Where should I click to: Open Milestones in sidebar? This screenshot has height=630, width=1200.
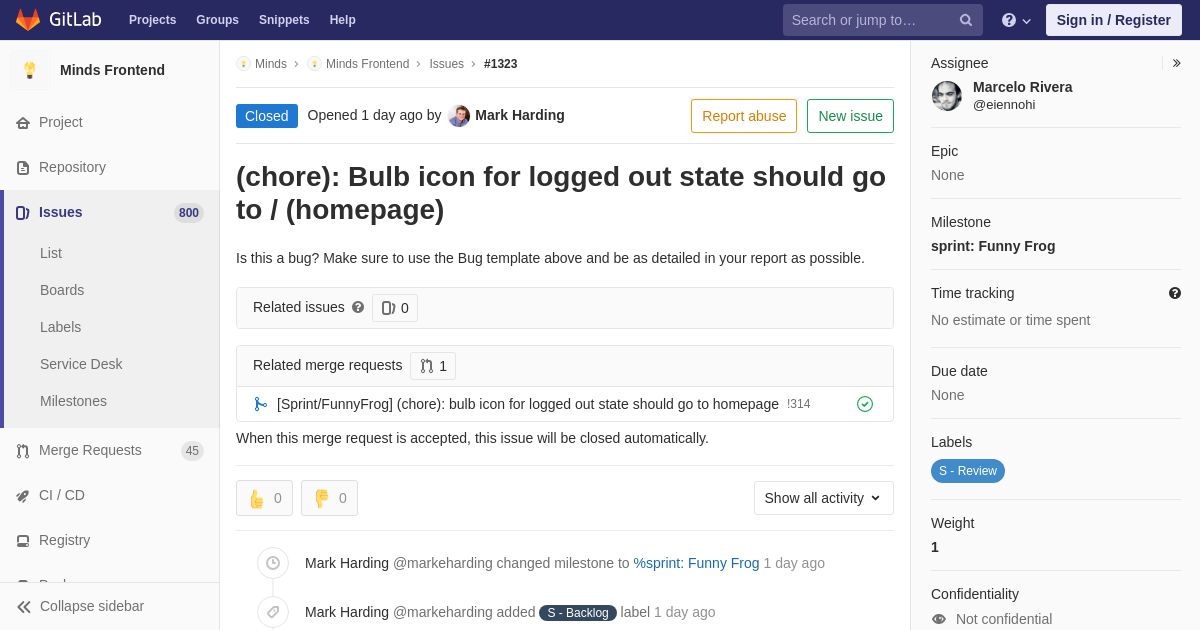point(73,401)
